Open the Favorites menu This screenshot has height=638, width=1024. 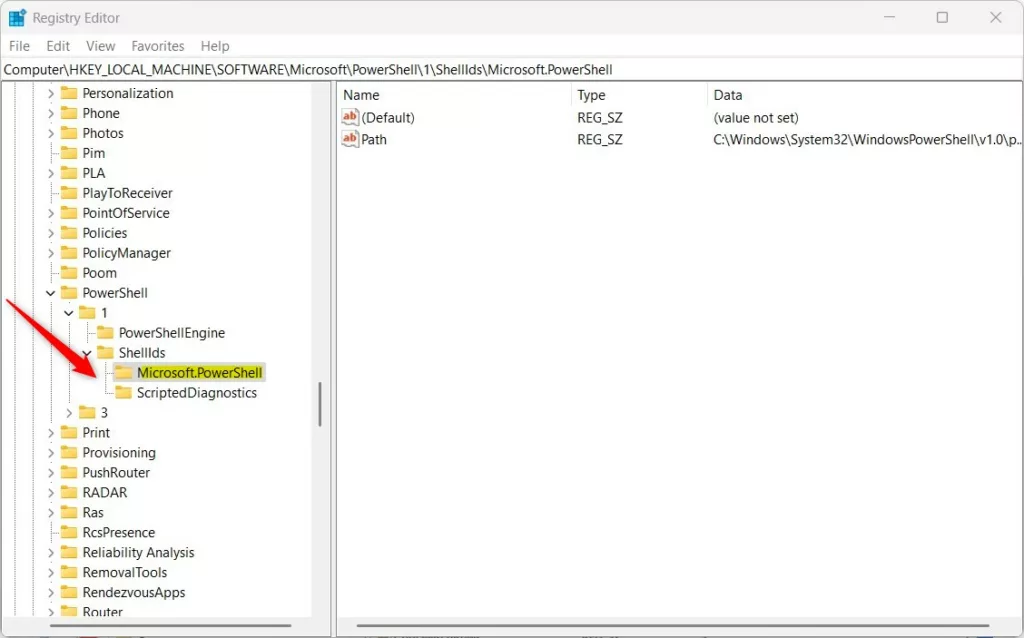pyautogui.click(x=157, y=45)
